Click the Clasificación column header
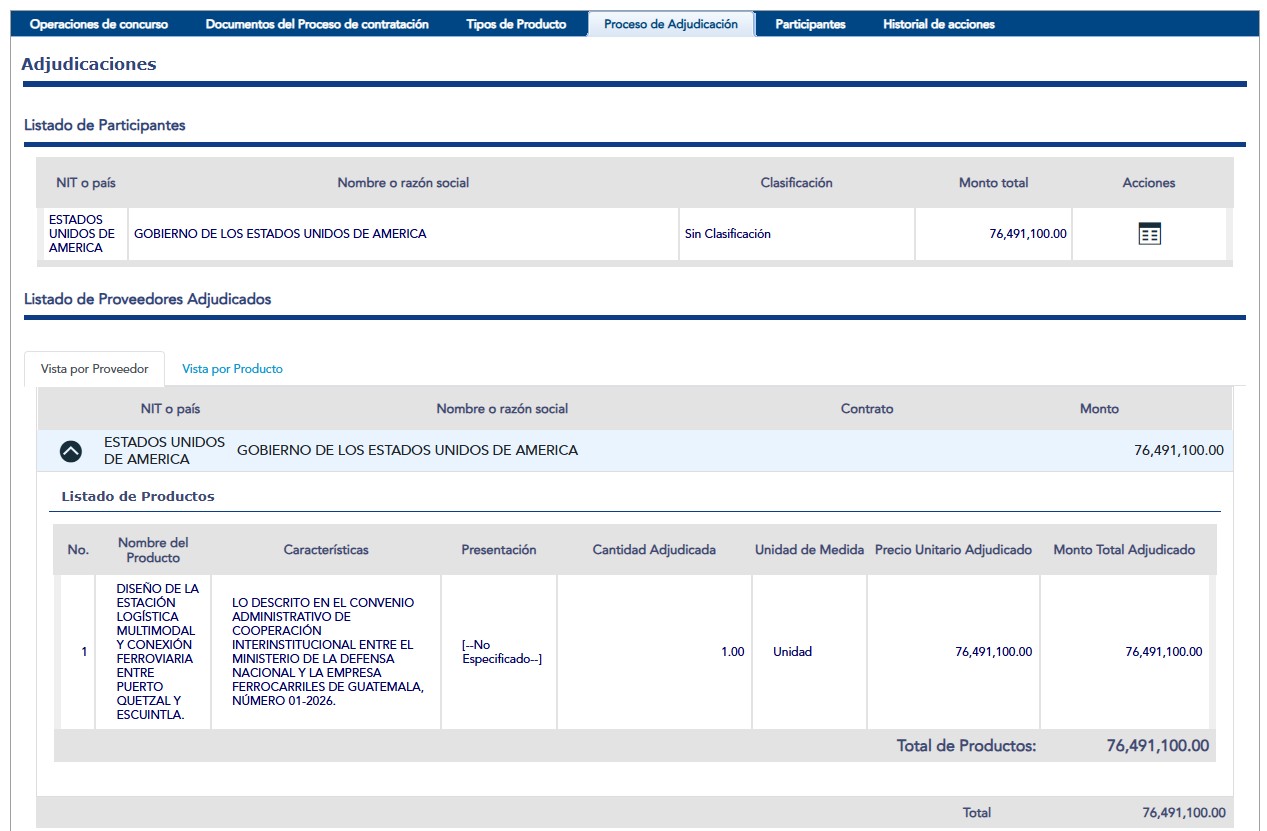 (796, 183)
